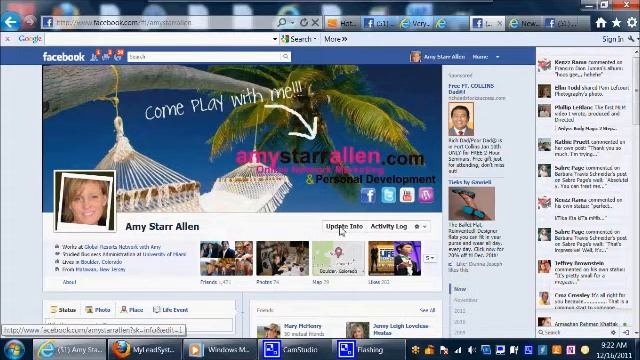This screenshot has width=640, height=360.
Task: Select the Life Event tab in composer
Action: pyautogui.click(x=170, y=310)
